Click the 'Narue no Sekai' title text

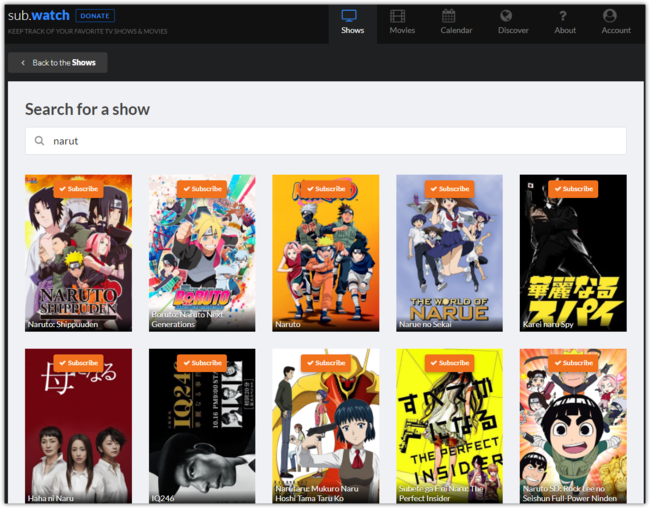pos(425,324)
